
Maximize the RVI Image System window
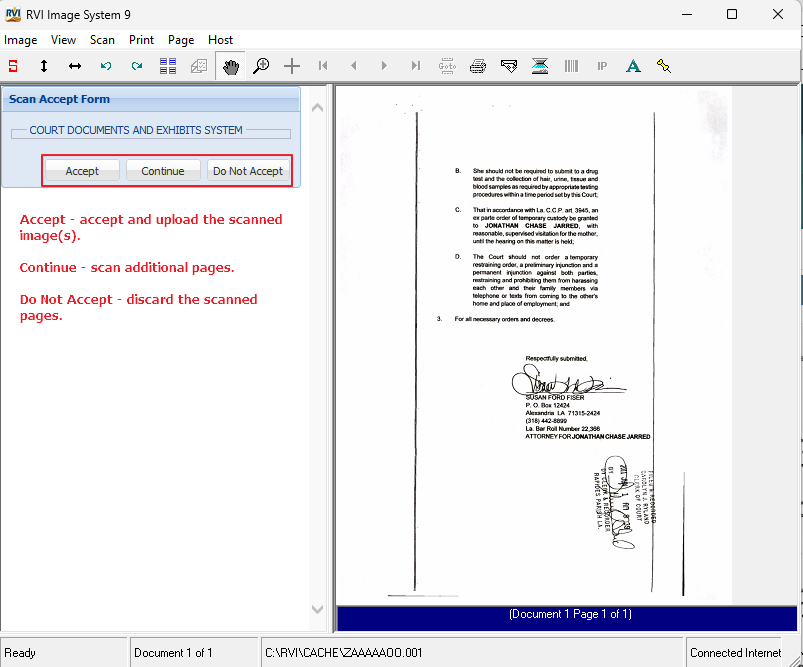(732, 14)
